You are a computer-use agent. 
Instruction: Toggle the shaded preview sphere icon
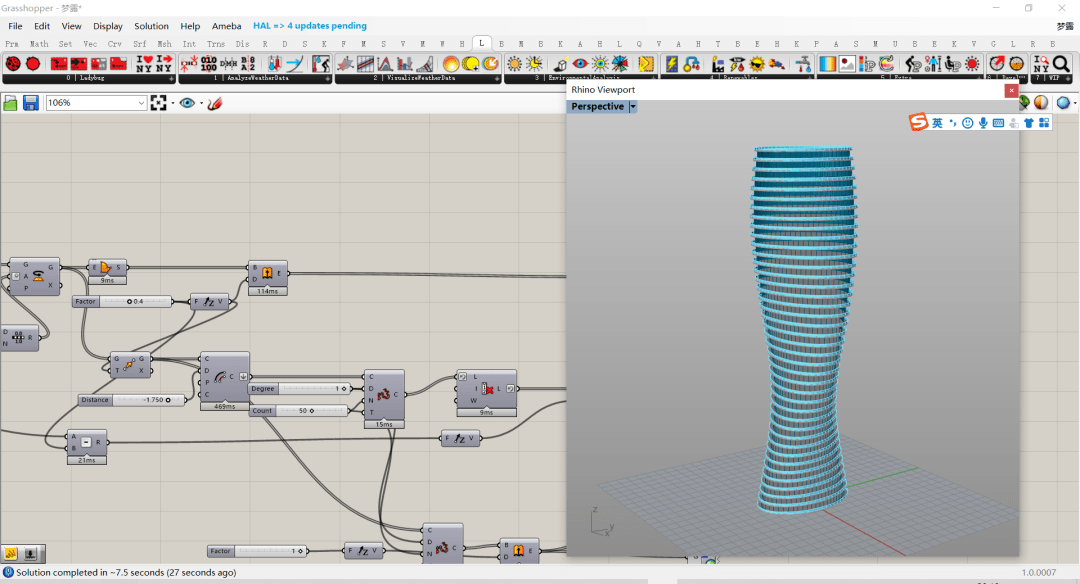(x=1041, y=102)
